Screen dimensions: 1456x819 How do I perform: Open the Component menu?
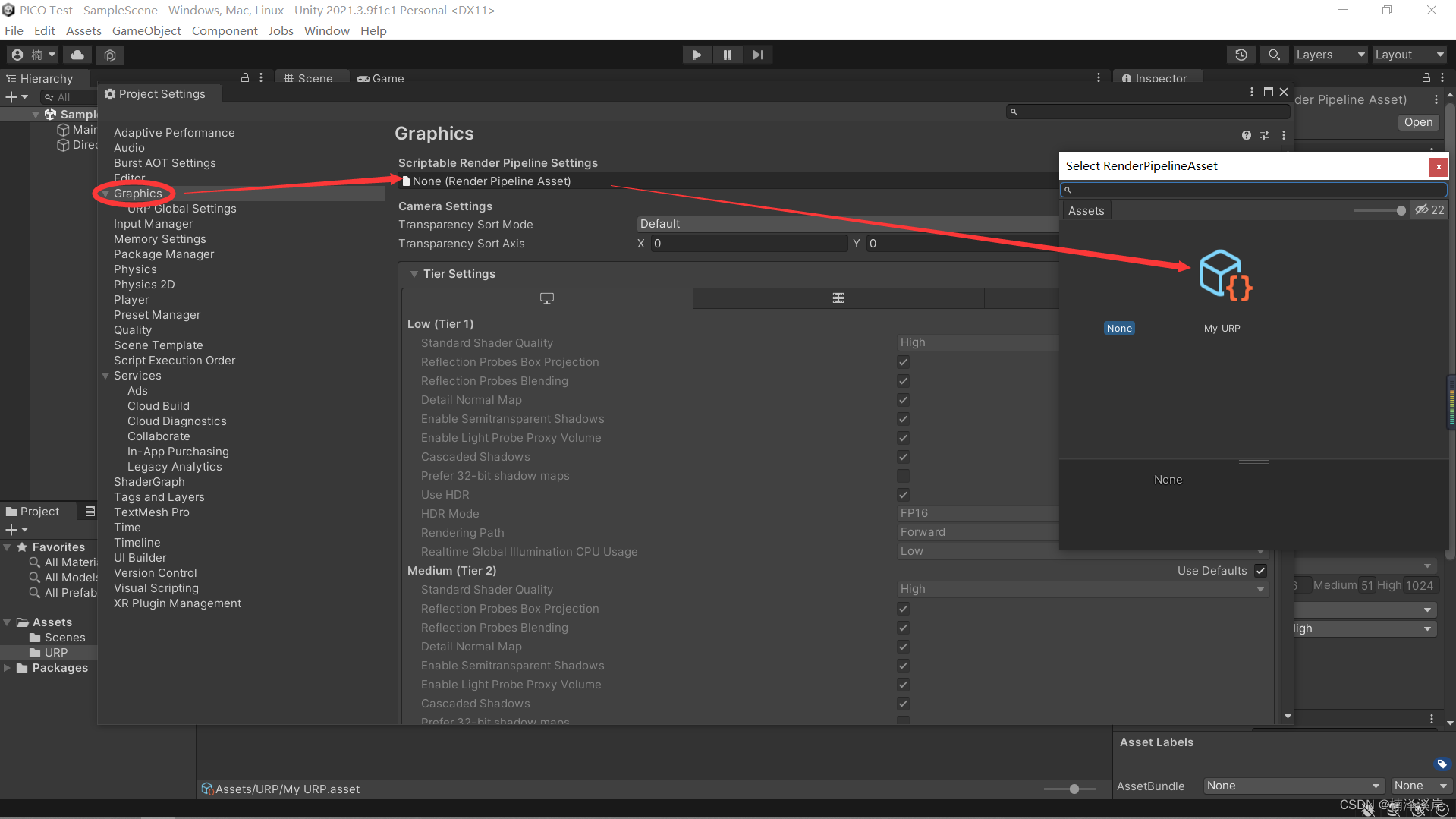click(x=225, y=31)
